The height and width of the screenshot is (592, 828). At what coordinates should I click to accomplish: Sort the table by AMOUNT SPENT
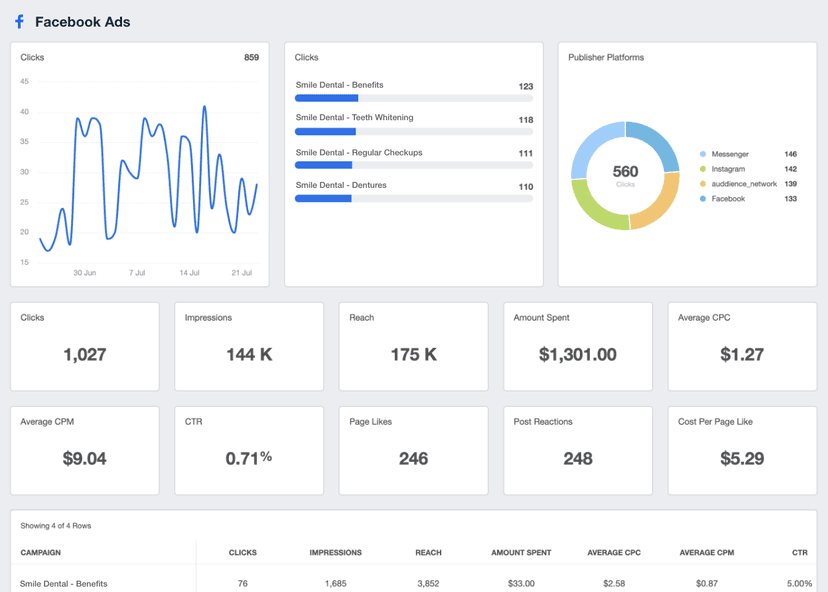[521, 552]
